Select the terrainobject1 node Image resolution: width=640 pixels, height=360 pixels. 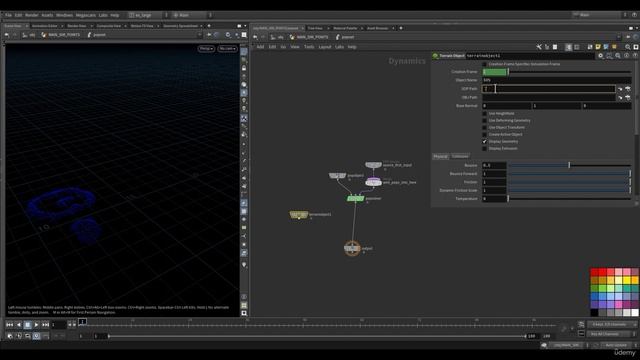[x=299, y=214]
